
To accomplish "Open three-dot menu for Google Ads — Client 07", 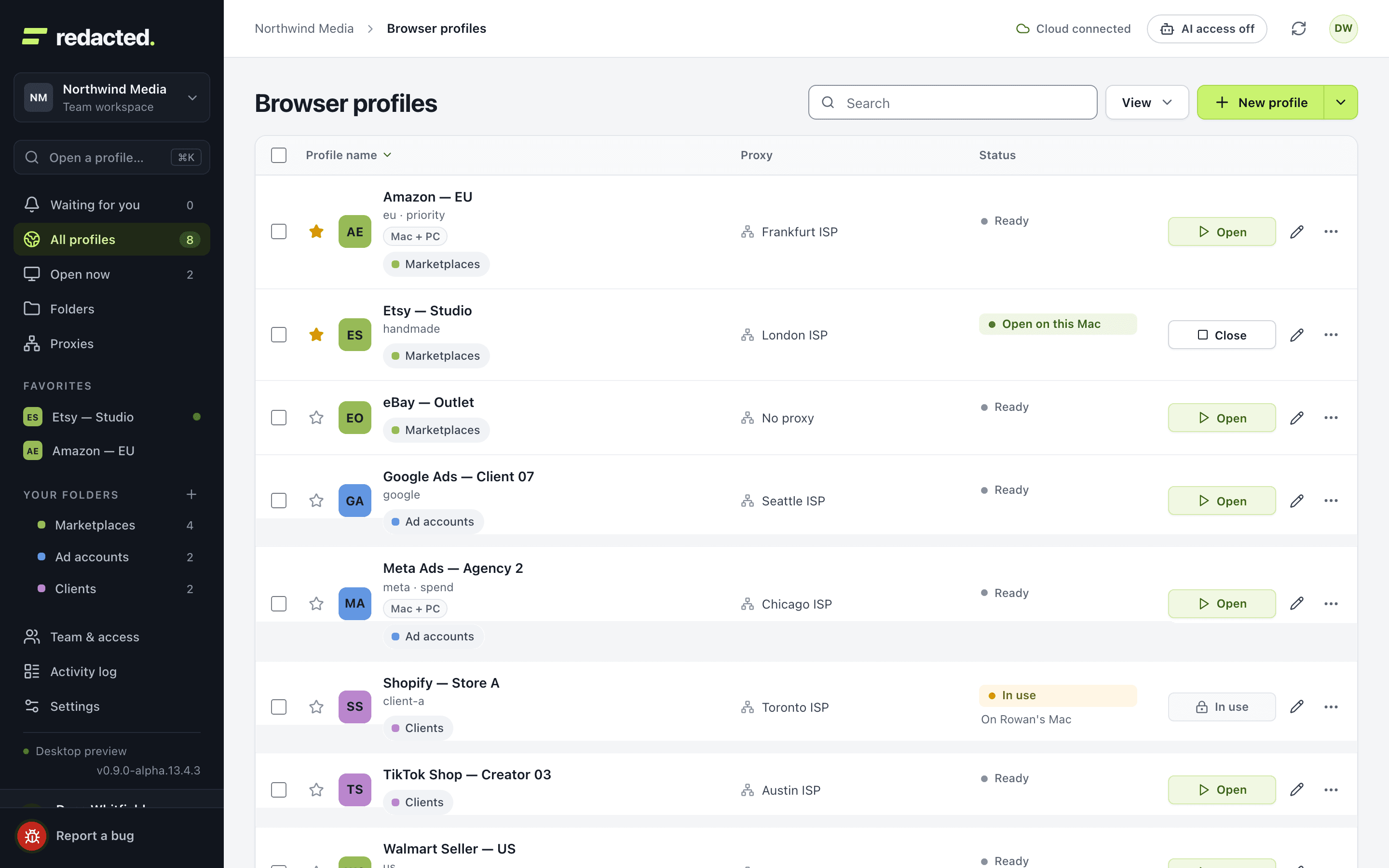I will coord(1331,501).
